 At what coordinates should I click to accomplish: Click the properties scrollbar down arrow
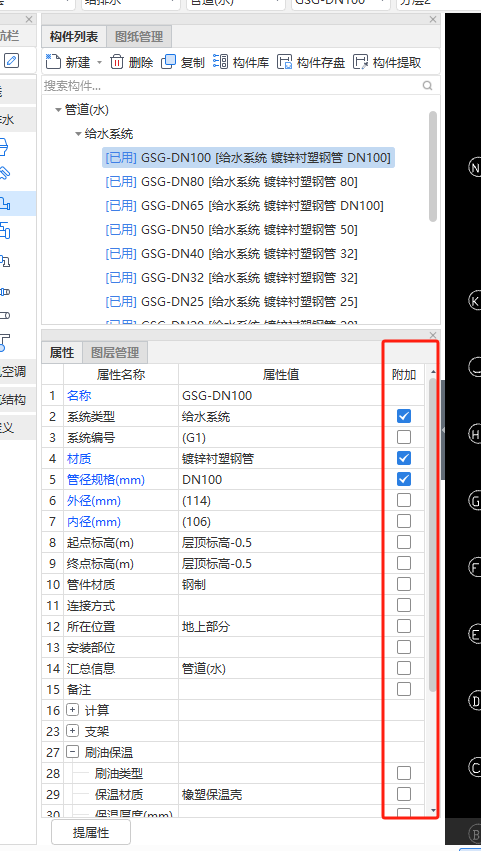click(433, 810)
